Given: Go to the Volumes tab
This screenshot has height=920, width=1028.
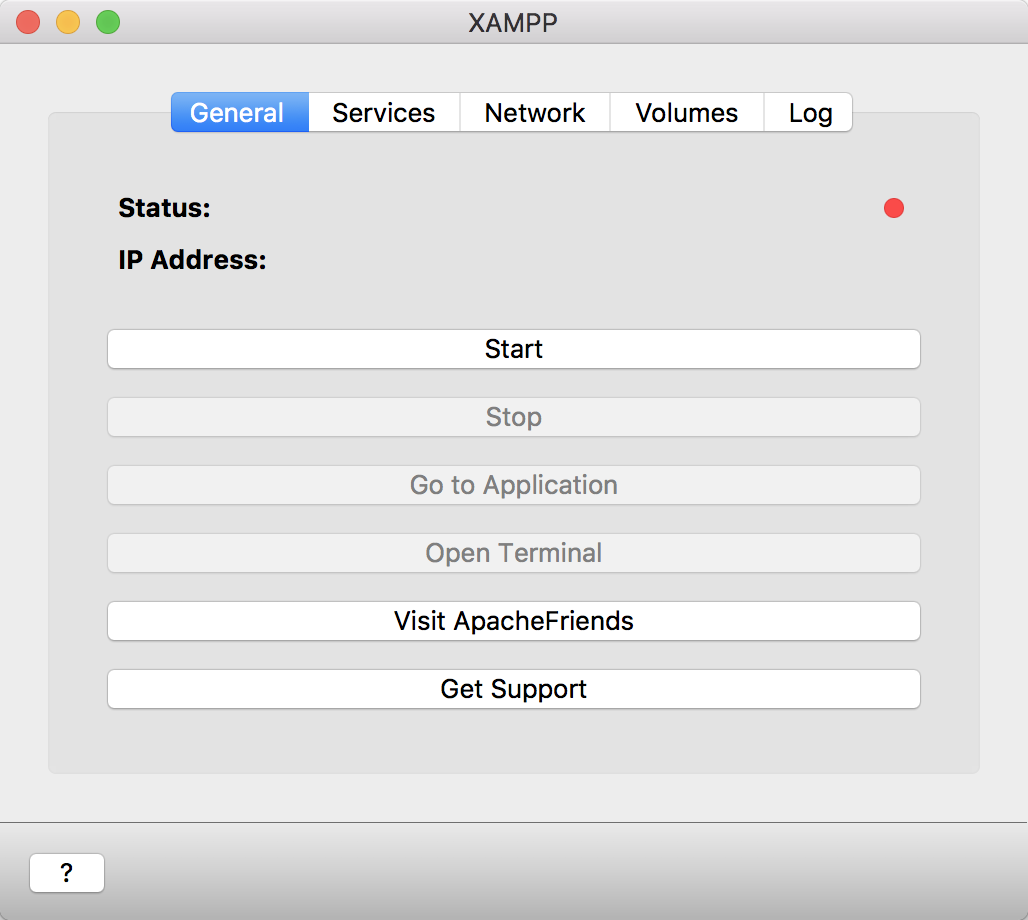Looking at the screenshot, I should point(687,113).
